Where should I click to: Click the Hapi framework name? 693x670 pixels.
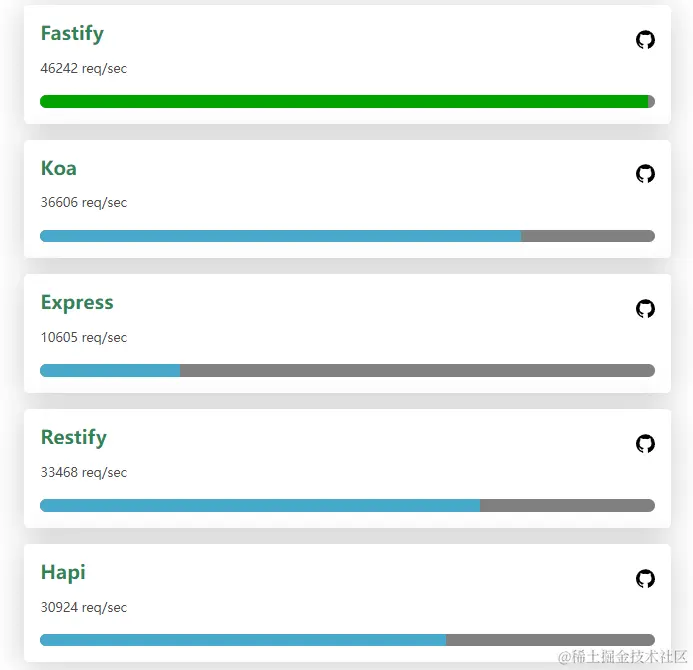click(x=63, y=573)
